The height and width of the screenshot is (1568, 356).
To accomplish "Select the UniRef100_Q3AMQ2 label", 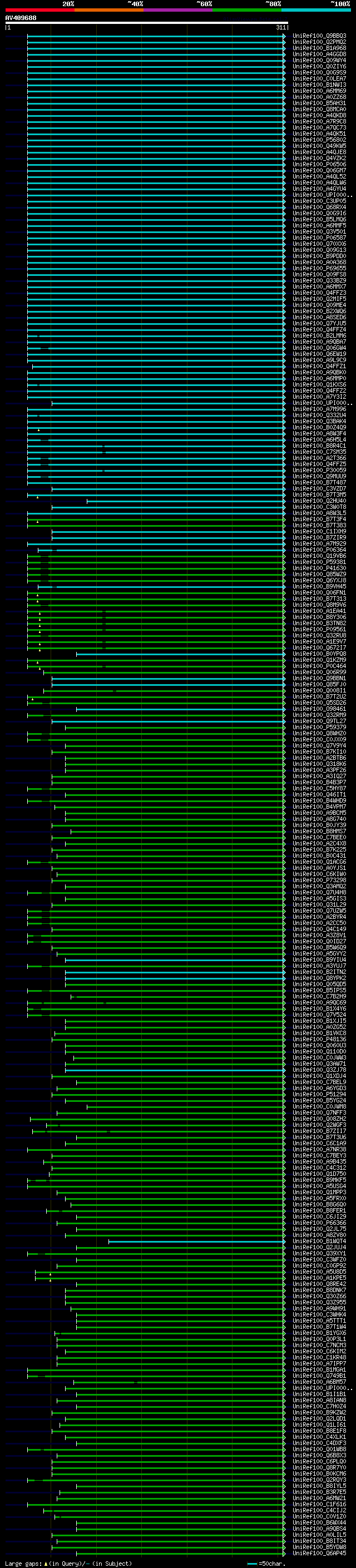I will [319, 886].
